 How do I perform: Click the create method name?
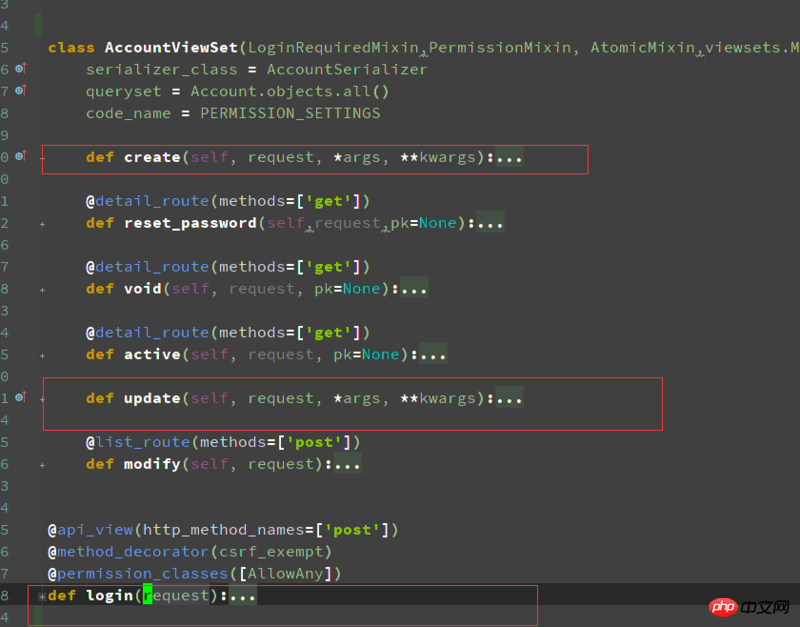point(152,157)
